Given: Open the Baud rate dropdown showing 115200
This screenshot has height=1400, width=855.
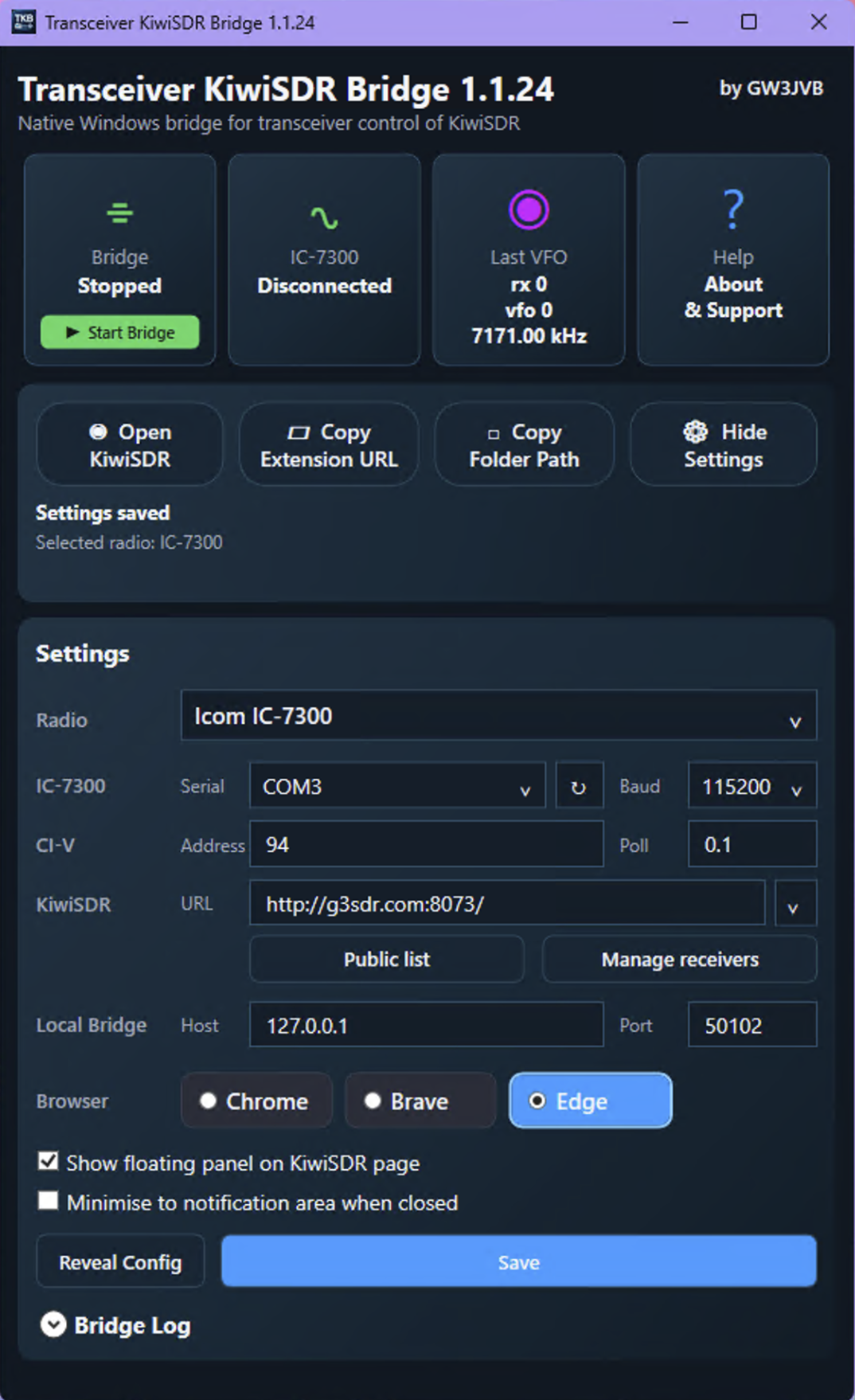Looking at the screenshot, I should [x=752, y=786].
